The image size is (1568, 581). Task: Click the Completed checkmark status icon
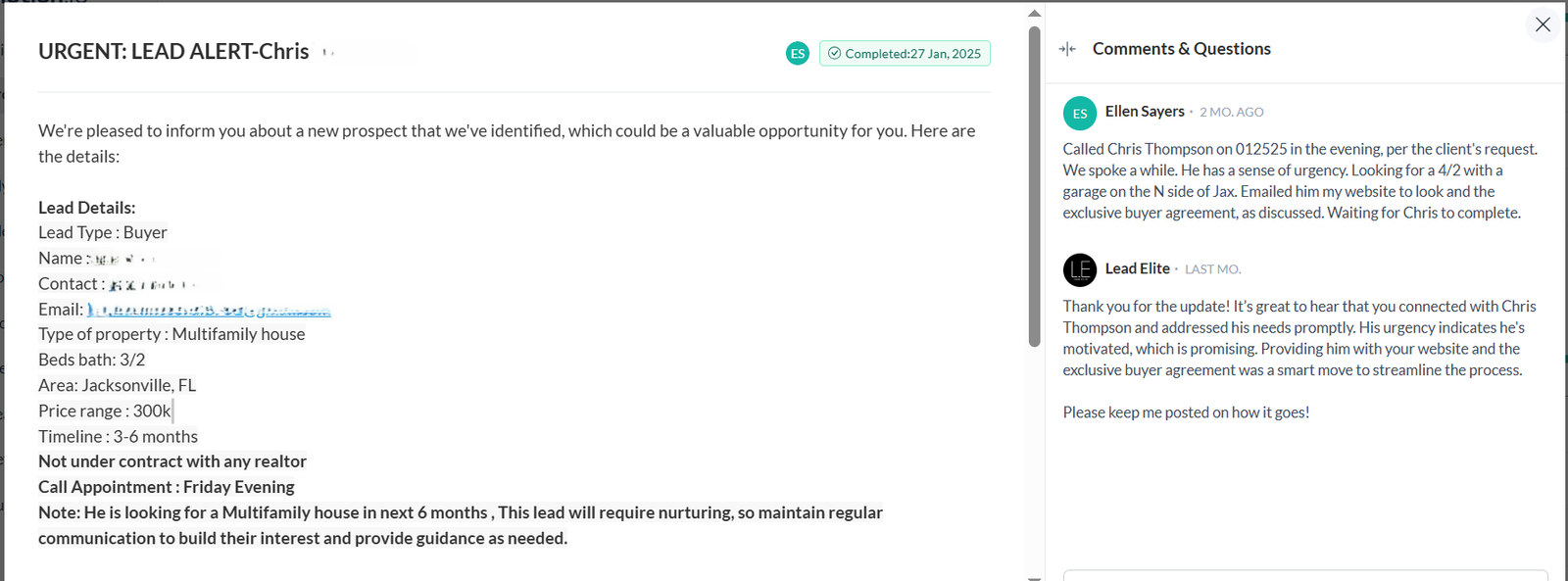click(834, 54)
